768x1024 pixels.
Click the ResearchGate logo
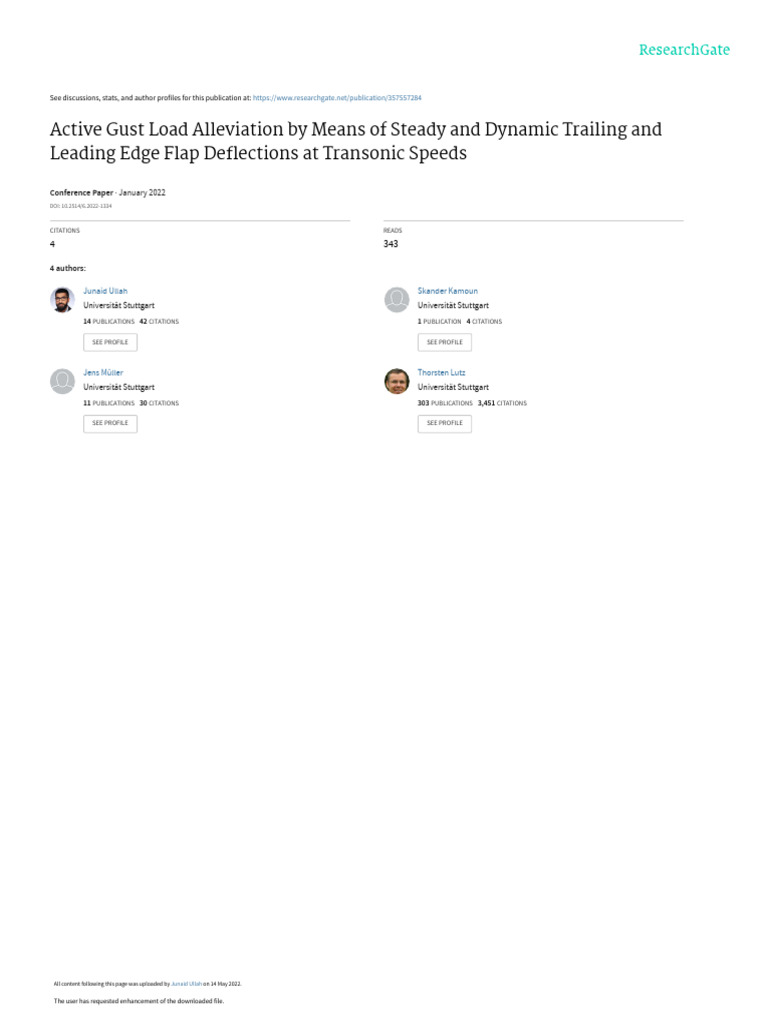click(x=684, y=50)
